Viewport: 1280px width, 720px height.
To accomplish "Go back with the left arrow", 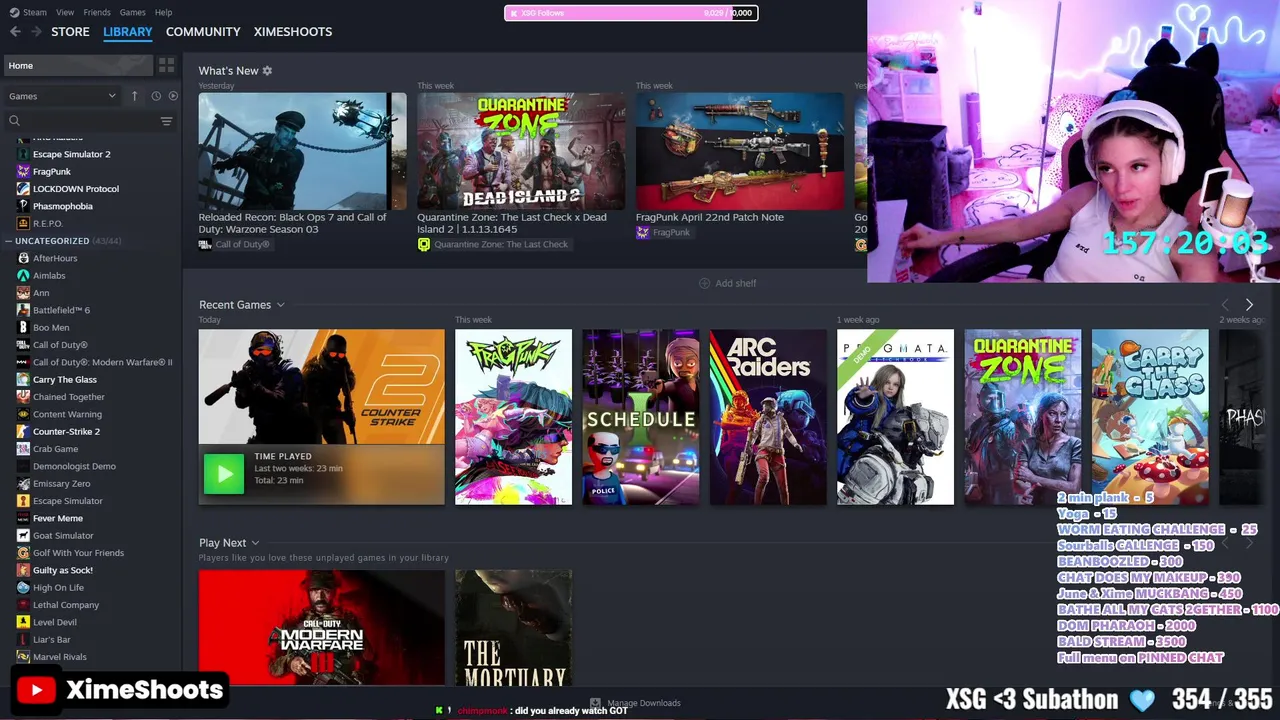I will tap(15, 32).
